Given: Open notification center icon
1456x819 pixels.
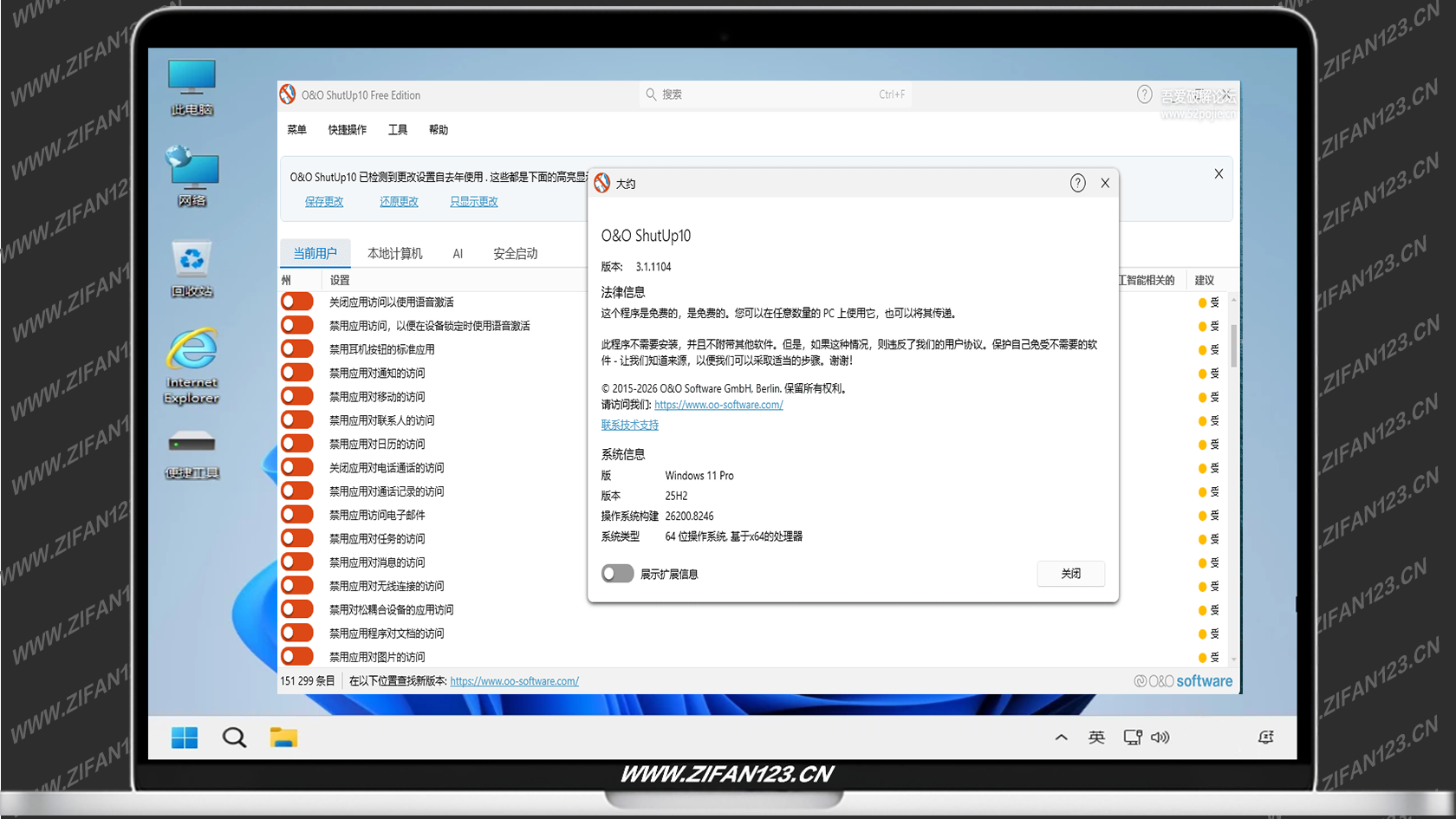Looking at the screenshot, I should coord(1266,738).
